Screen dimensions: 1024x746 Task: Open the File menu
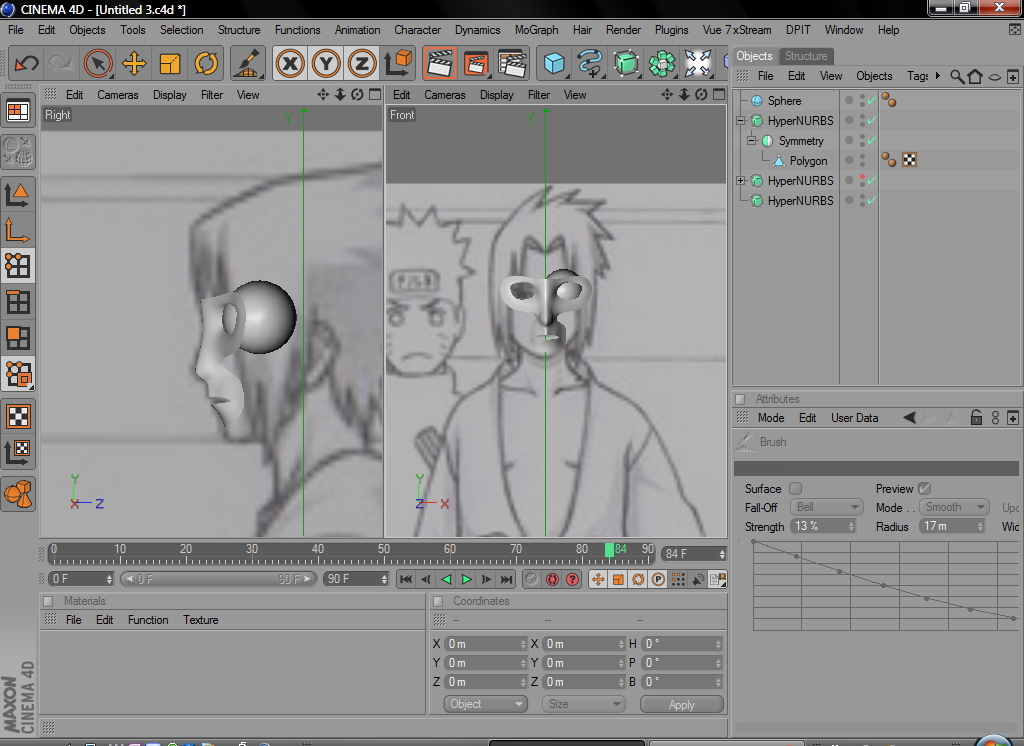[16, 30]
